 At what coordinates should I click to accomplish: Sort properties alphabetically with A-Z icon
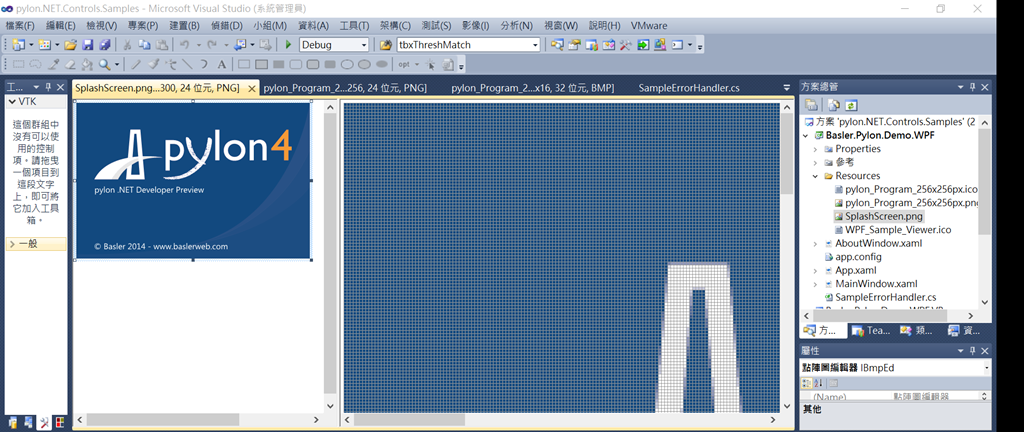click(x=819, y=383)
